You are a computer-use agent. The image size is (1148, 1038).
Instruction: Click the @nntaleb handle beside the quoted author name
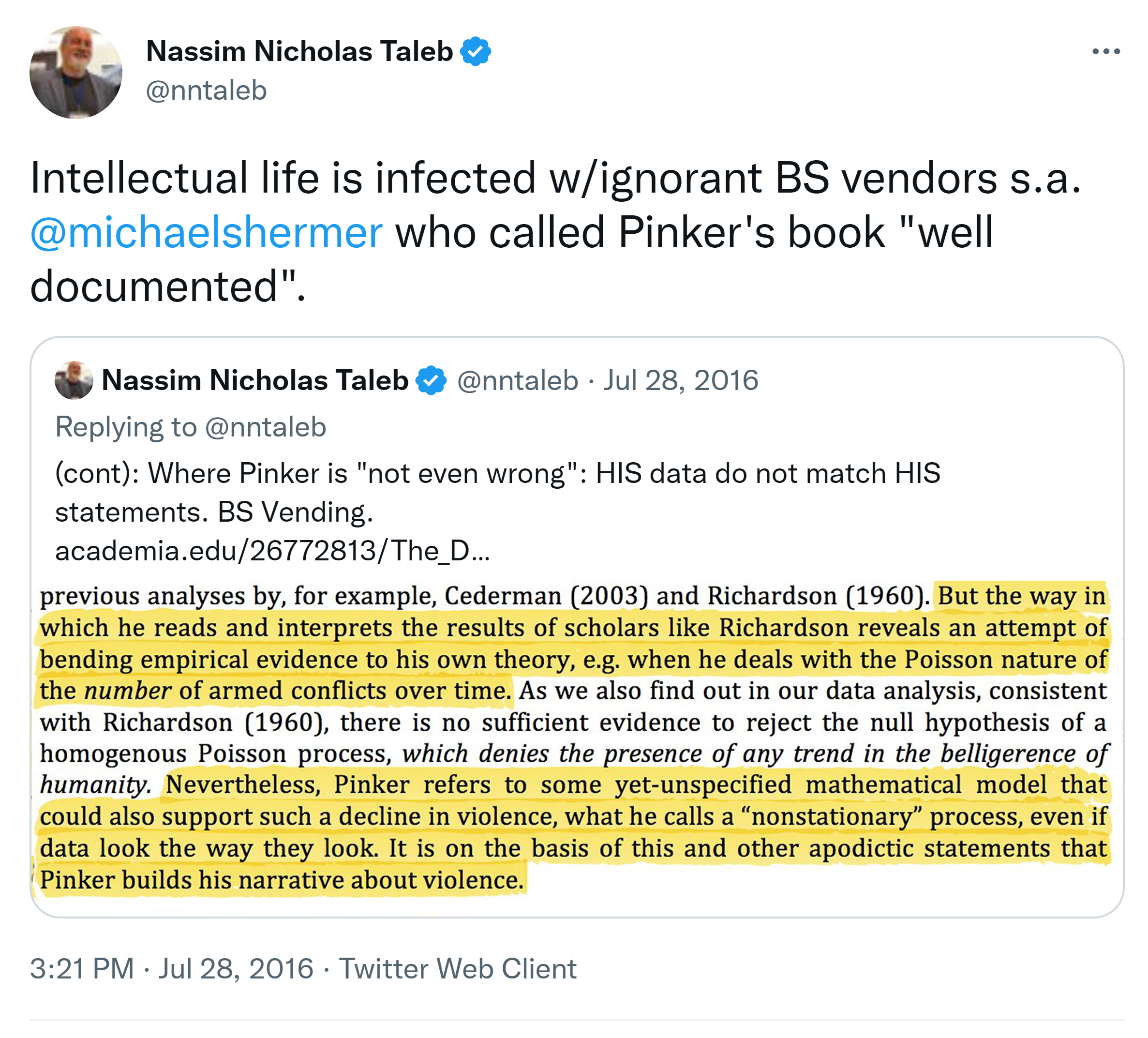pos(517,380)
